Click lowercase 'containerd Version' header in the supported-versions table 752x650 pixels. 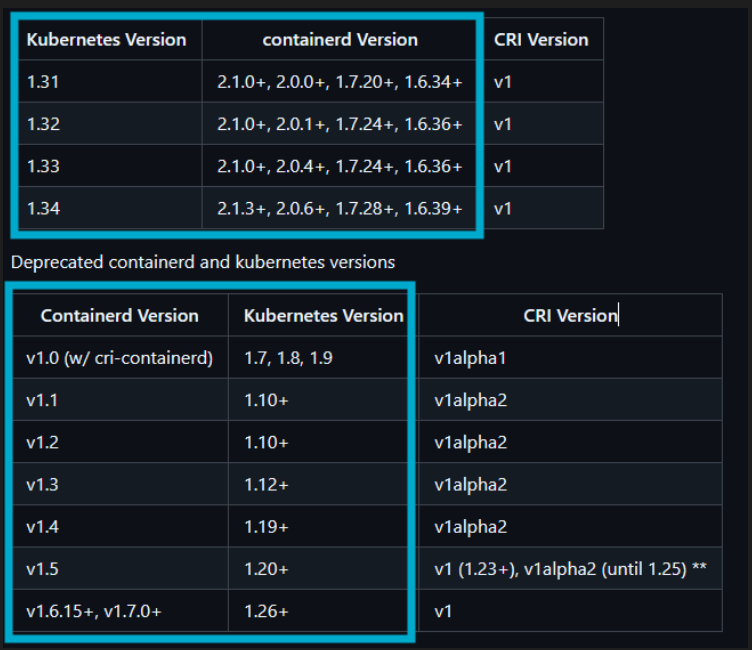(x=340, y=39)
